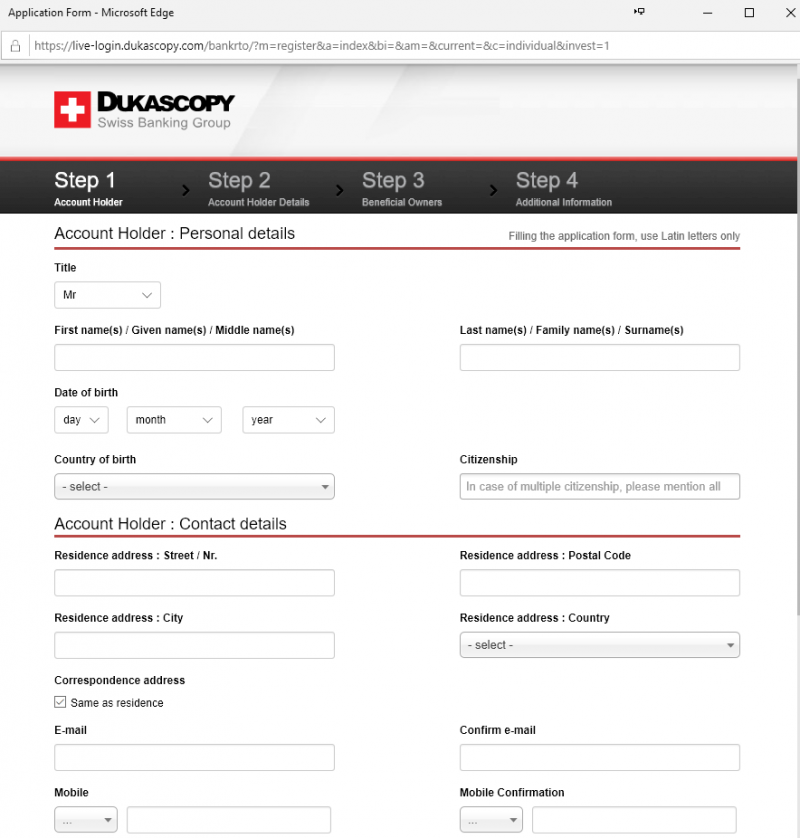The image size is (800, 838).
Task: Open the birth year dropdown
Action: tap(289, 420)
